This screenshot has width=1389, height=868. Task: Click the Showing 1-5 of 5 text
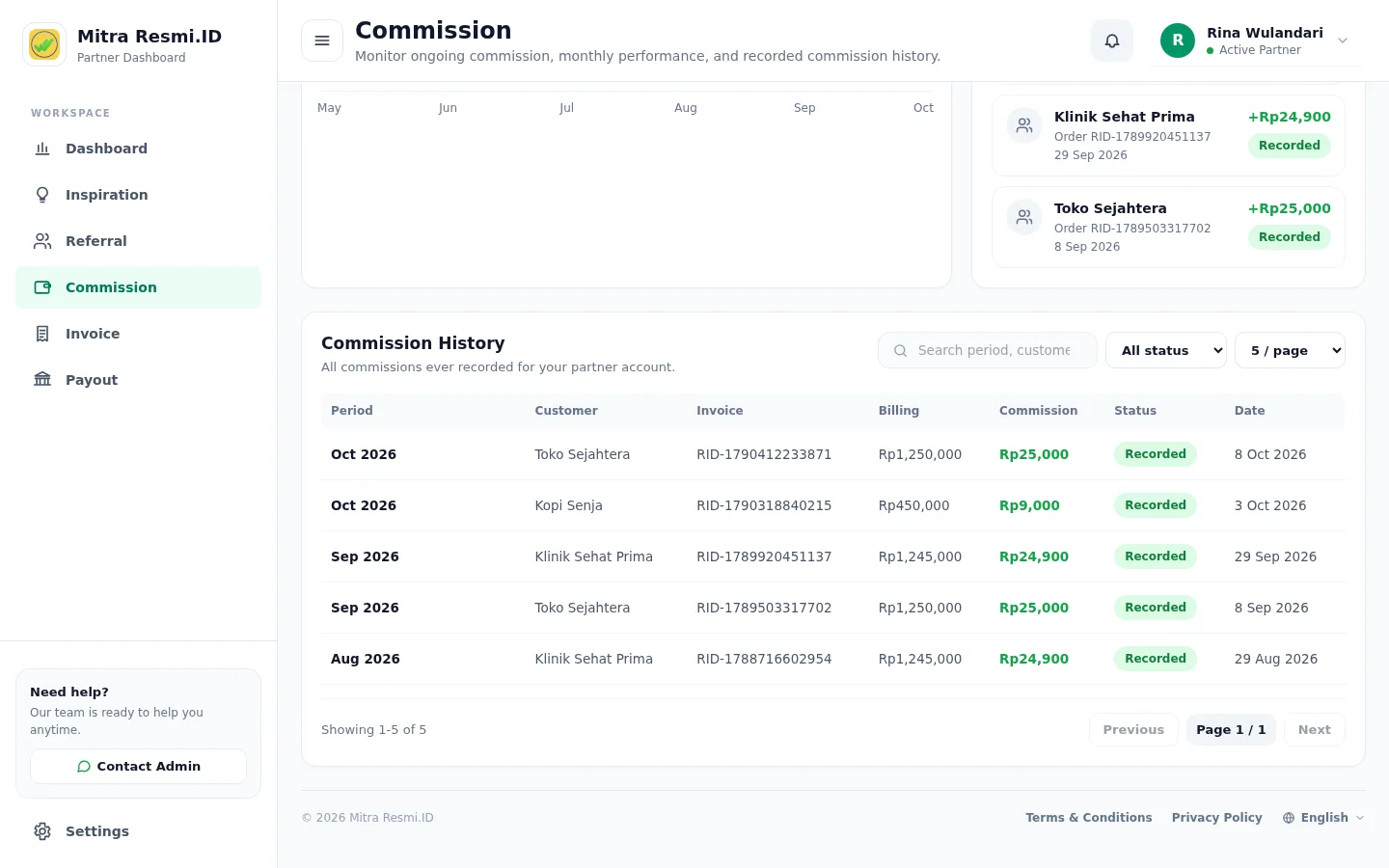[x=373, y=730]
